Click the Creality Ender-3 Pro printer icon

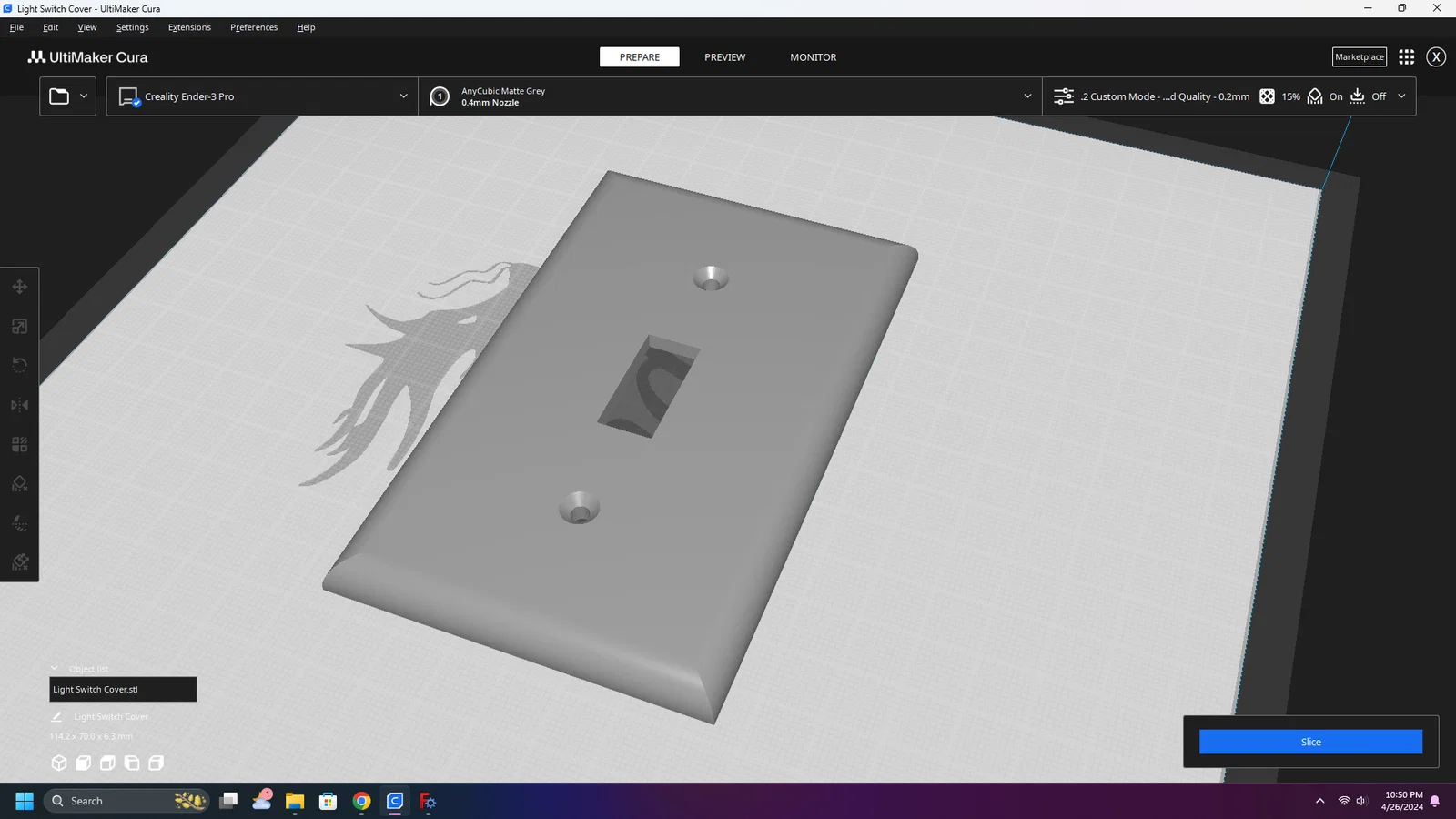pos(128,96)
